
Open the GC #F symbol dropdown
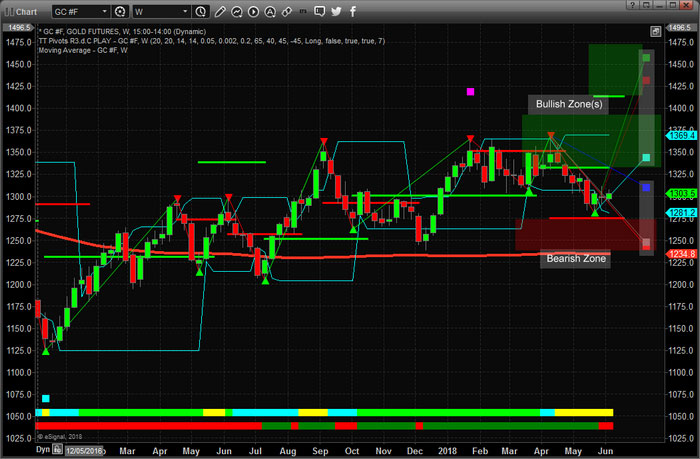[x=80, y=12]
